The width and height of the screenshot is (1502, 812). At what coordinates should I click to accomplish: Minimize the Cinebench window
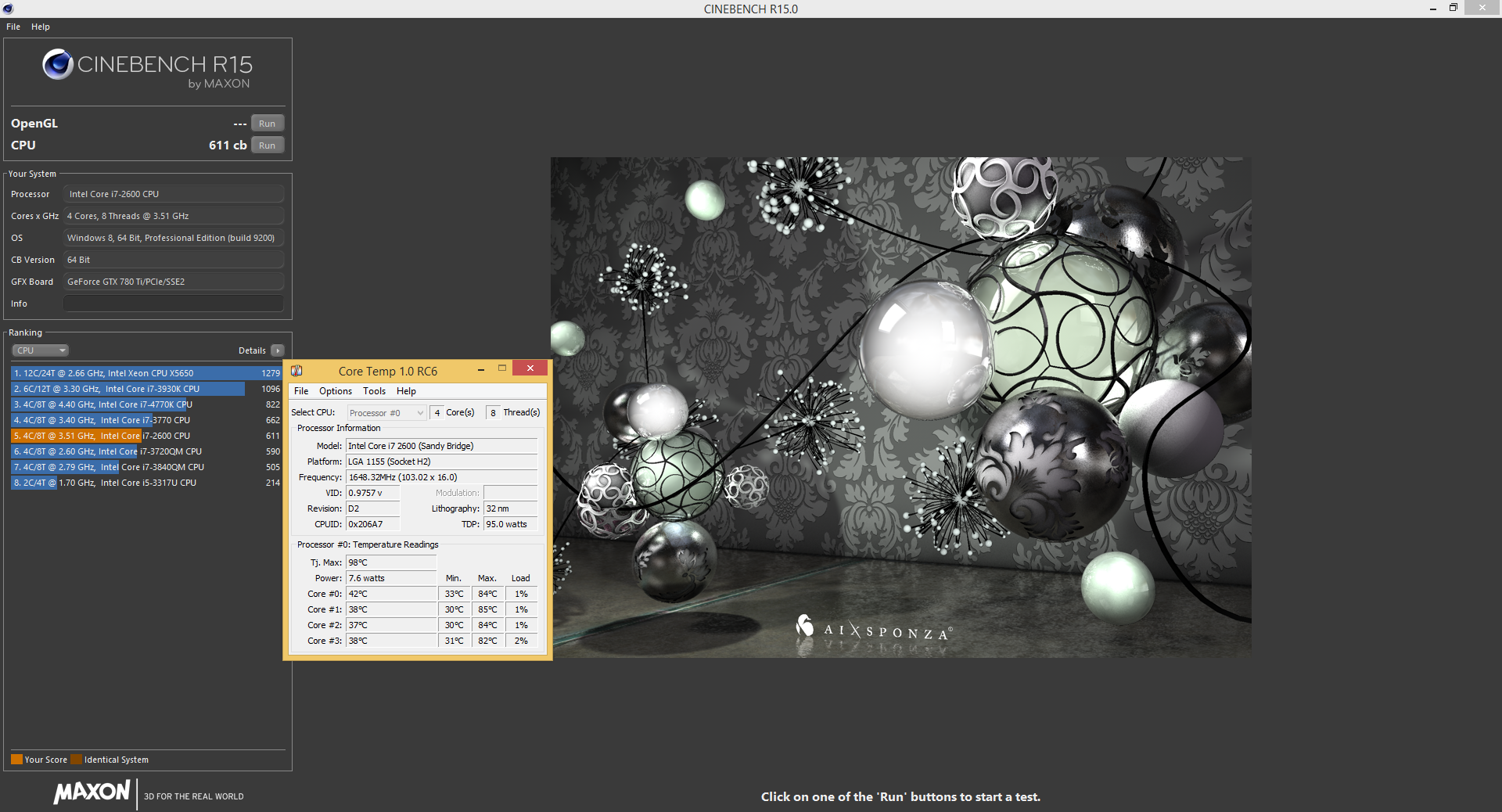1433,9
